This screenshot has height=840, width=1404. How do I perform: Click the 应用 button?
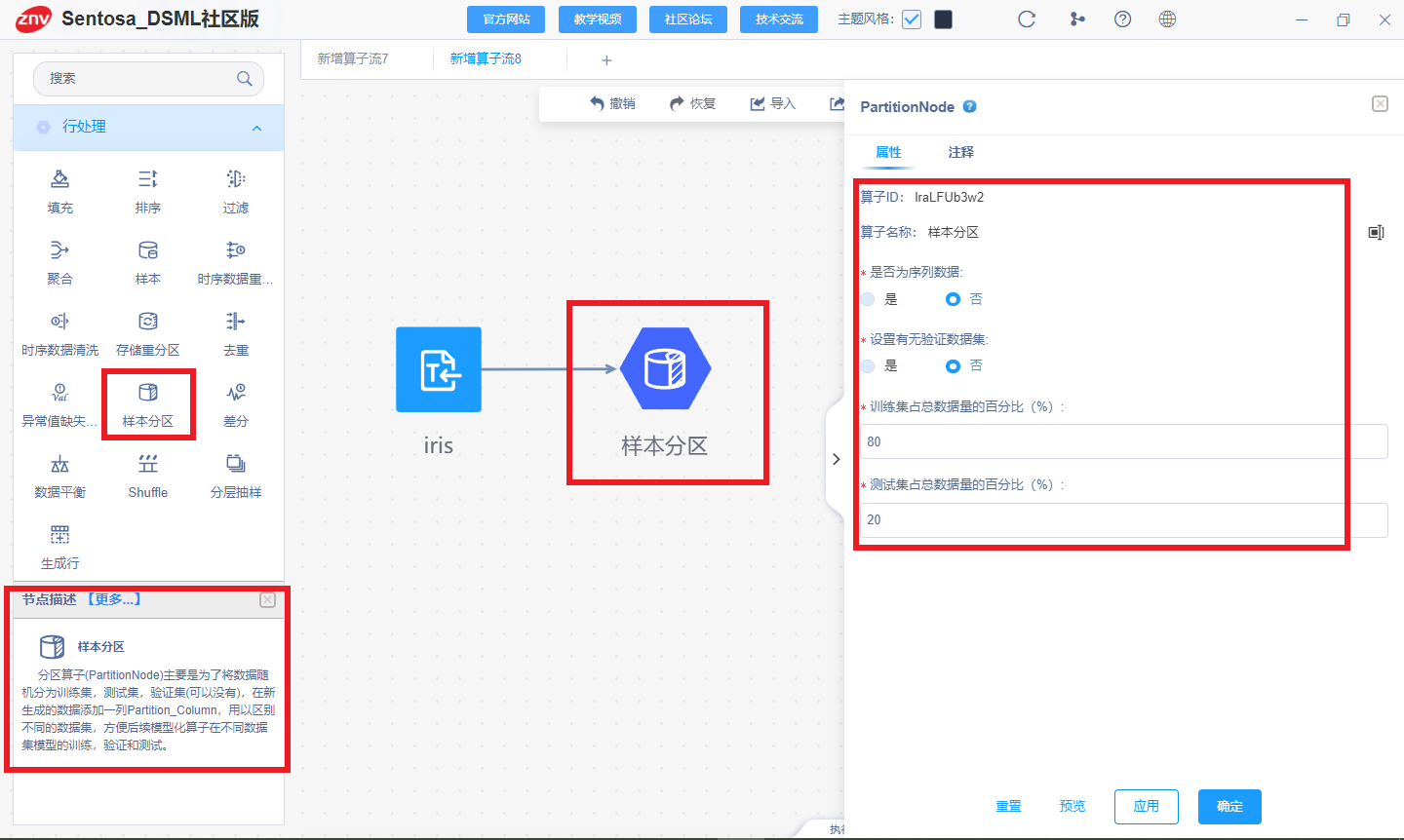click(x=1147, y=807)
